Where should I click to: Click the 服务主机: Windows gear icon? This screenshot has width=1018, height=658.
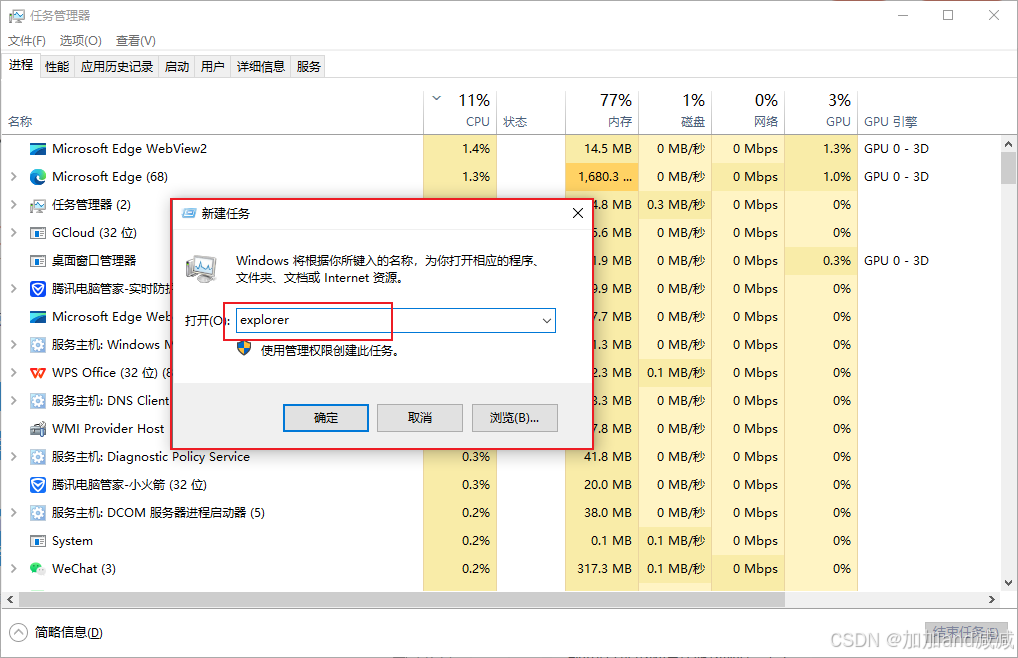coord(38,345)
